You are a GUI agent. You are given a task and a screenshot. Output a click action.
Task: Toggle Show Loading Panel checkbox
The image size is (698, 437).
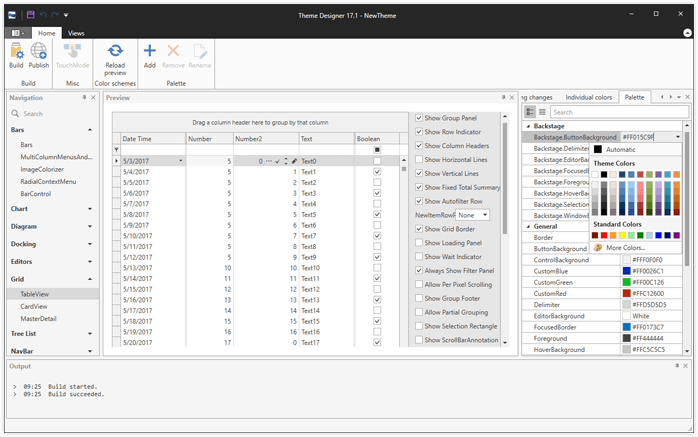click(x=419, y=243)
